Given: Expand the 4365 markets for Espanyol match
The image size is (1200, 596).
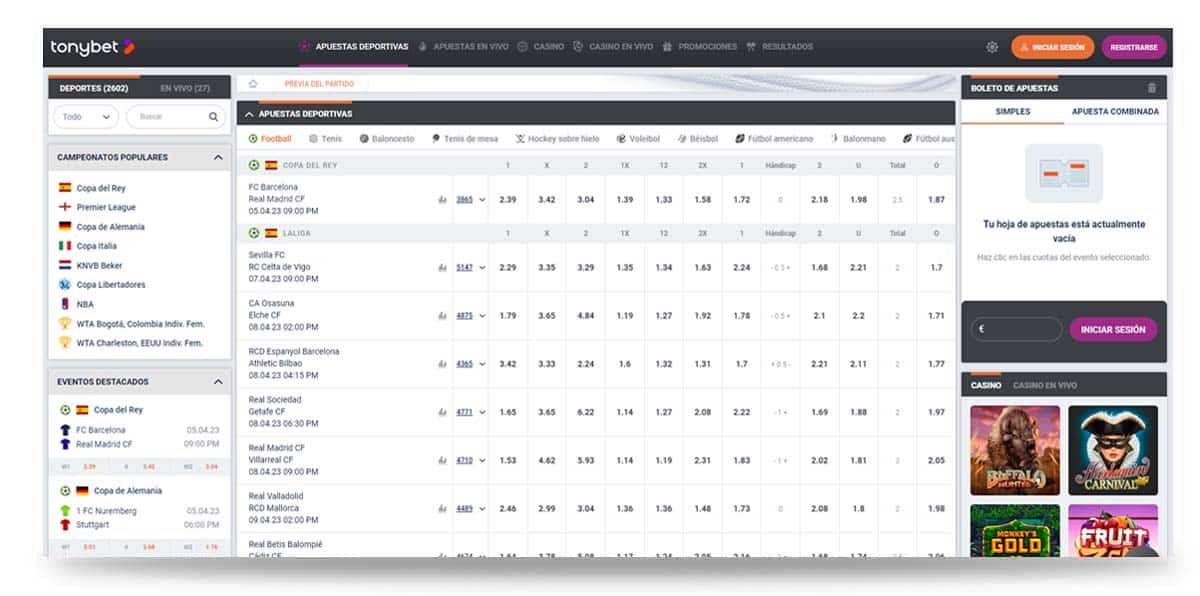Looking at the screenshot, I should point(470,364).
